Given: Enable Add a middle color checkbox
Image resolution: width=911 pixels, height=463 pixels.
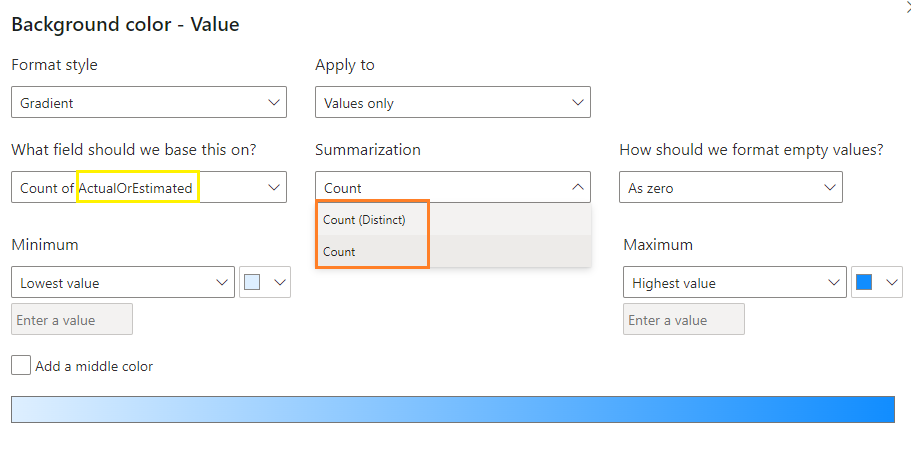Looking at the screenshot, I should click(x=21, y=365).
